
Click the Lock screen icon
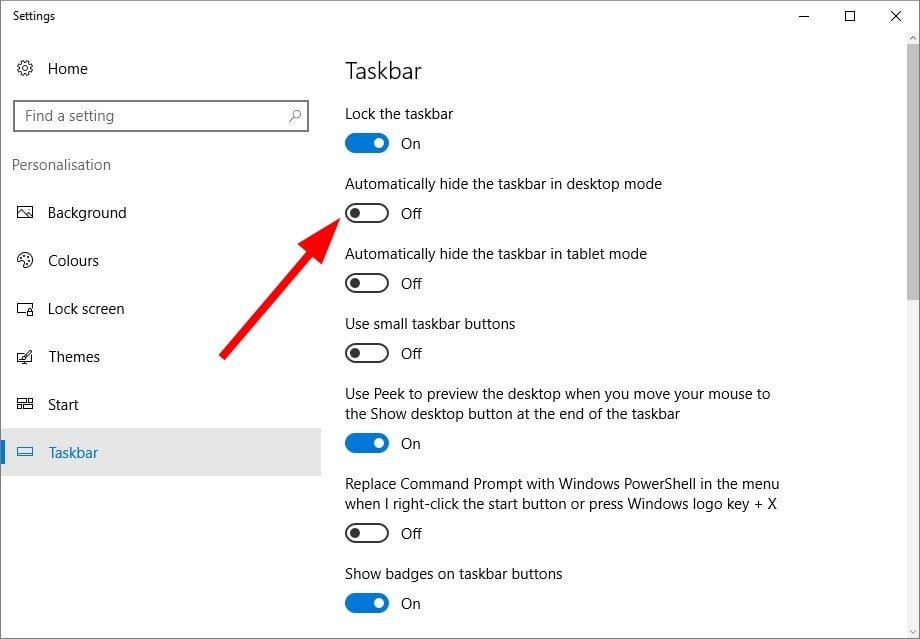25,309
